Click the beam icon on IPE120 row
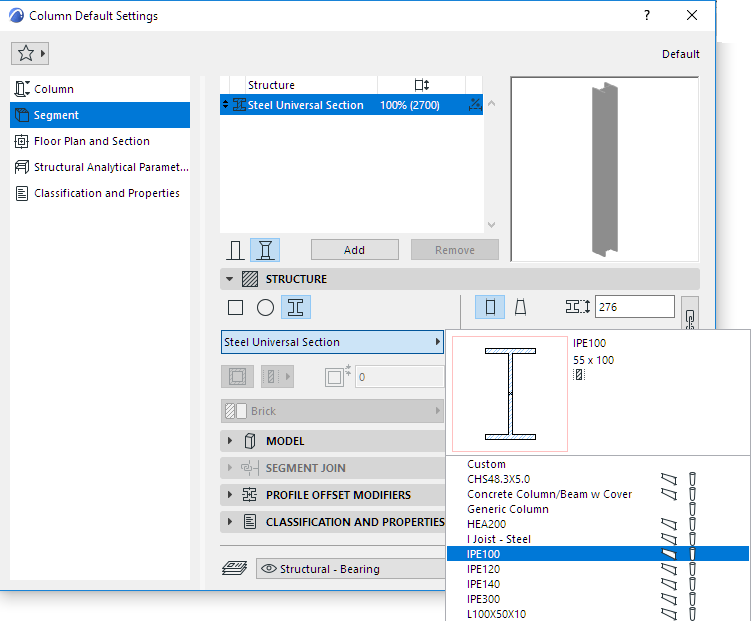Viewport: 753px width, 621px height. [669, 569]
